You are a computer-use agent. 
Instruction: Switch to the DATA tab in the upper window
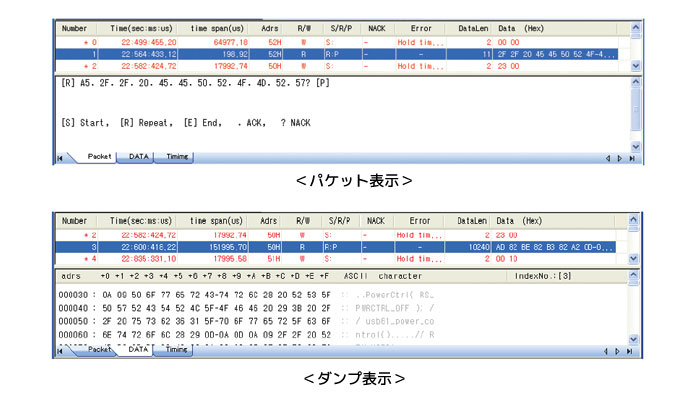point(139,157)
